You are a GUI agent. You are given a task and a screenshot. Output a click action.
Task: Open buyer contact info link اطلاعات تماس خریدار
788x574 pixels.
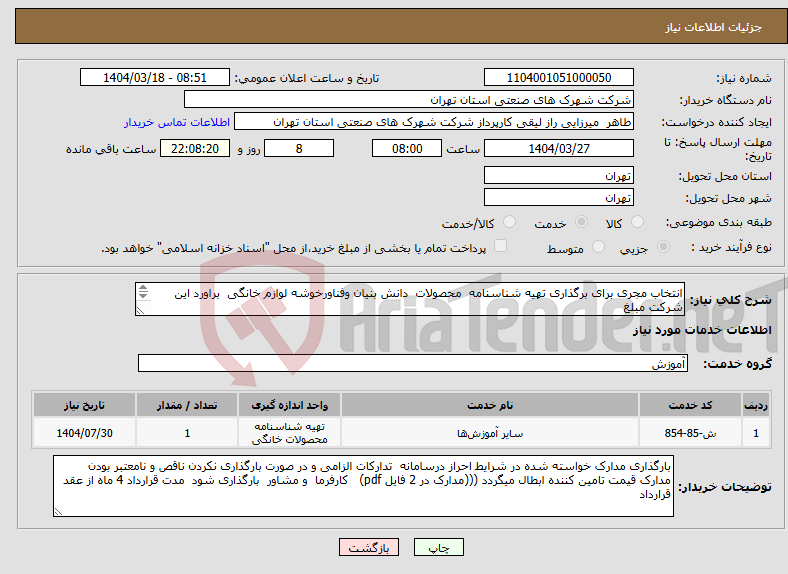pos(177,122)
